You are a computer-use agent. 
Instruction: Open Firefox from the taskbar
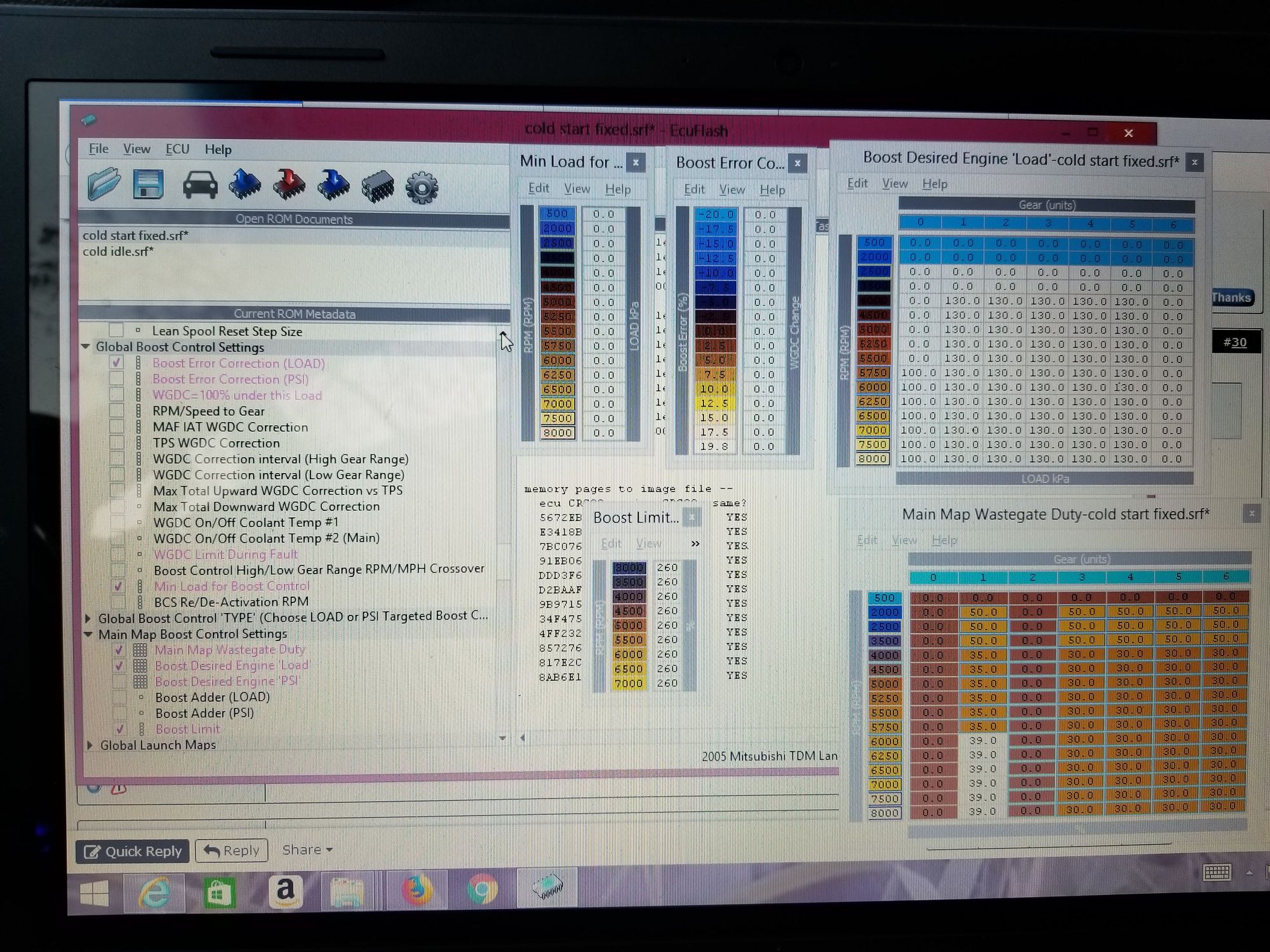[417, 890]
